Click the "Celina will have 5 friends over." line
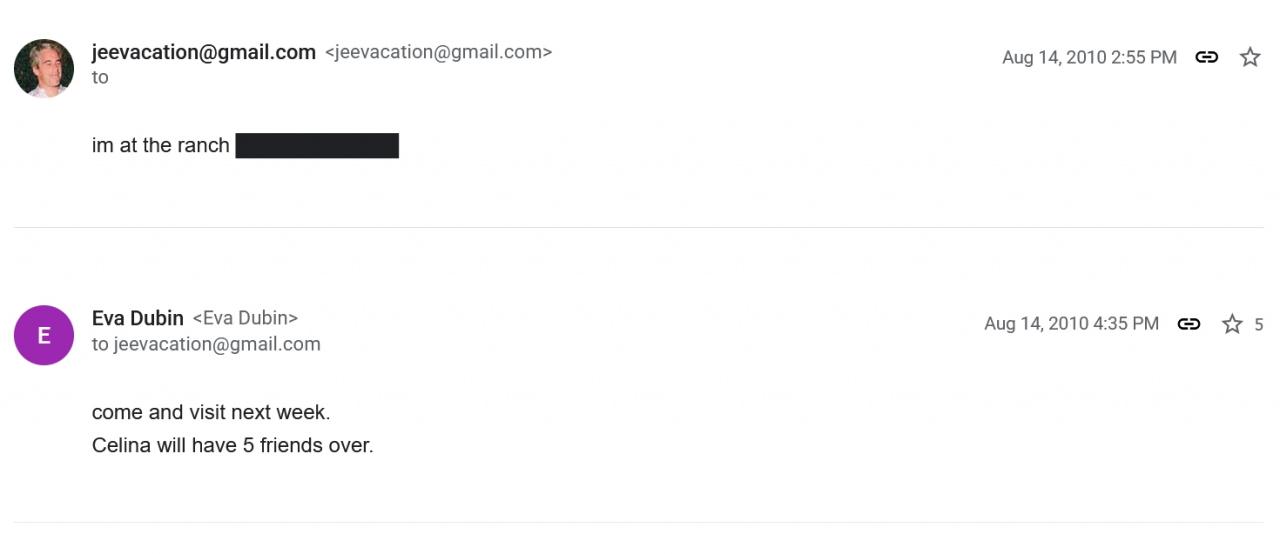Image resolution: width=1280 pixels, height=554 pixels. [x=232, y=445]
